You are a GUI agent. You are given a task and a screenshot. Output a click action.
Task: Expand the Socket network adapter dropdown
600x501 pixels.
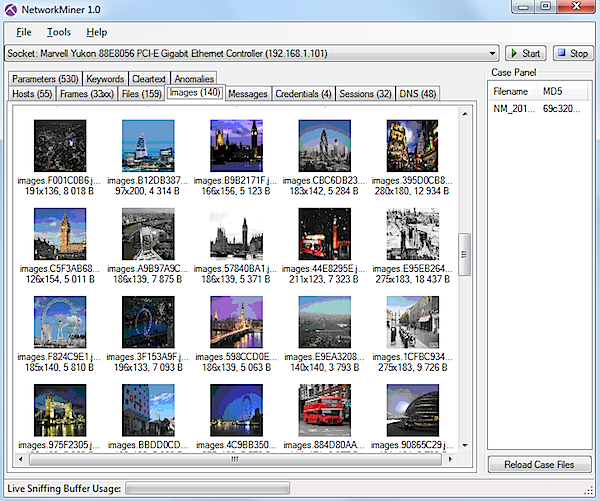[492, 54]
